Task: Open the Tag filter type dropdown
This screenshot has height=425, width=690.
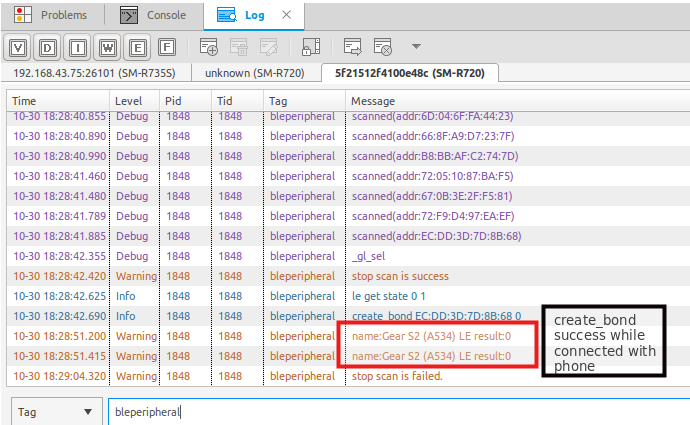Action: (54, 411)
